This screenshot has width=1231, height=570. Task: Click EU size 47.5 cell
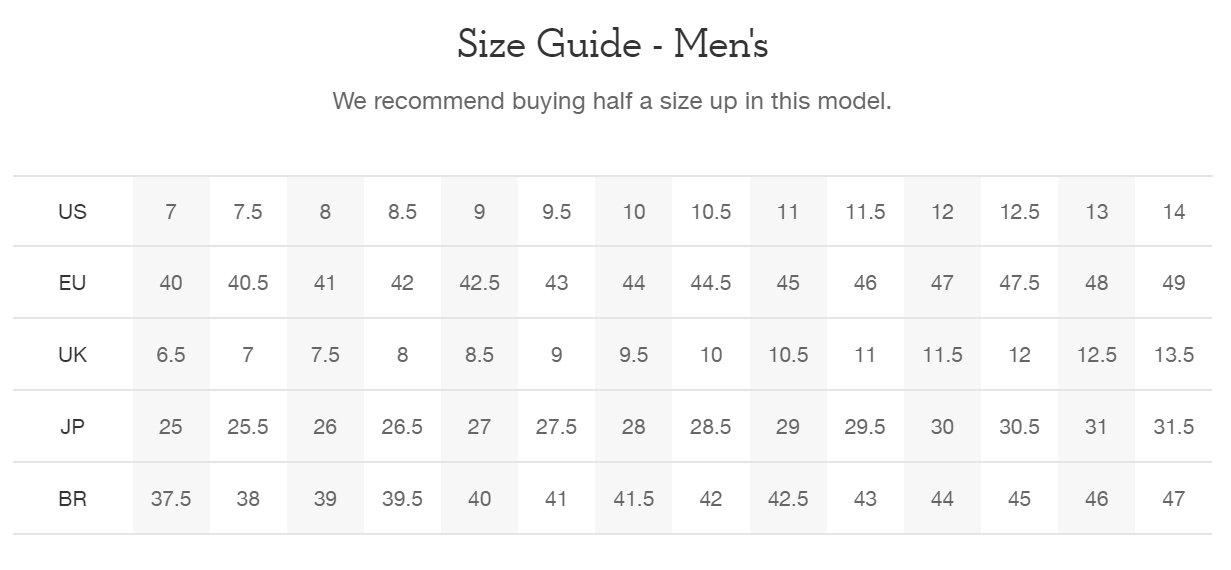1019,283
